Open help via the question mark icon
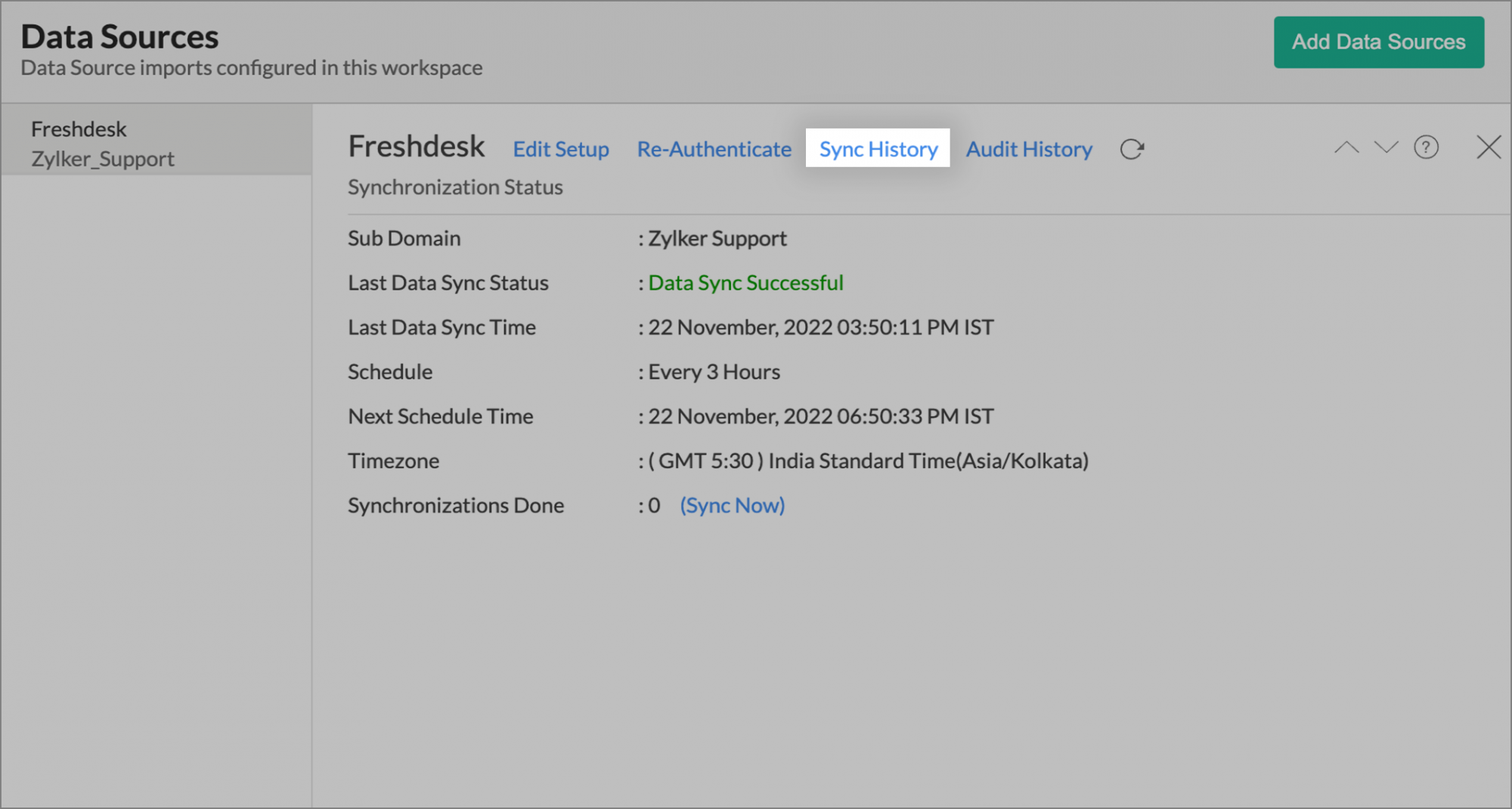This screenshot has width=1512, height=809. tap(1426, 147)
